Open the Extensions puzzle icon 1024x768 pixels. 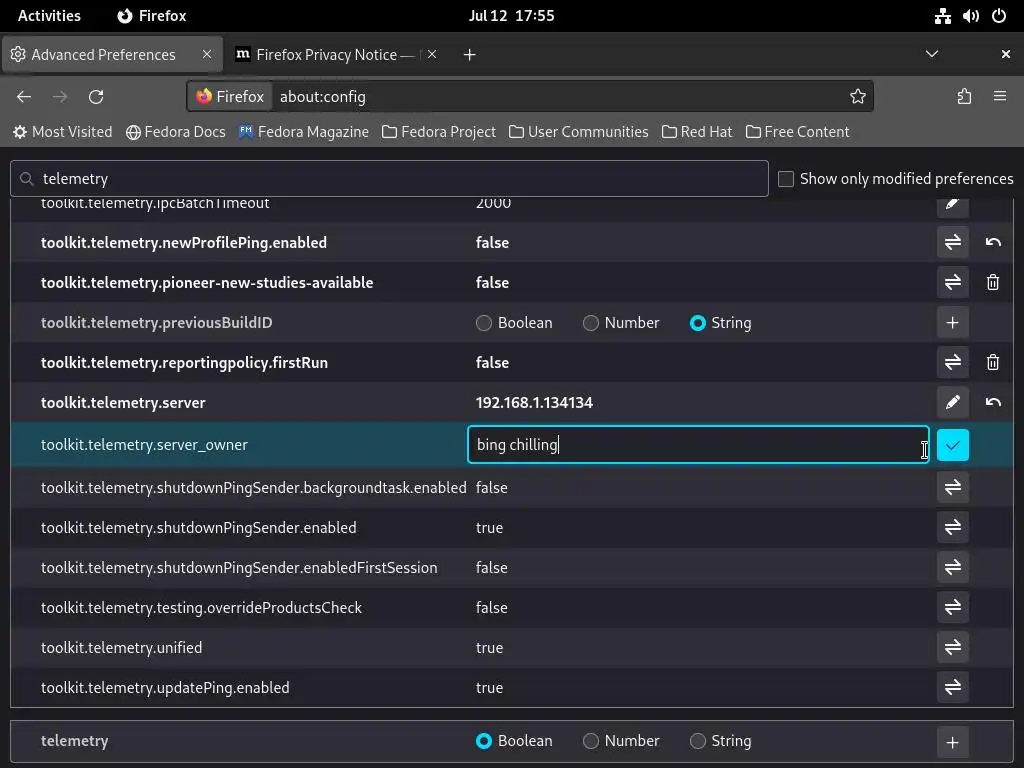[964, 97]
